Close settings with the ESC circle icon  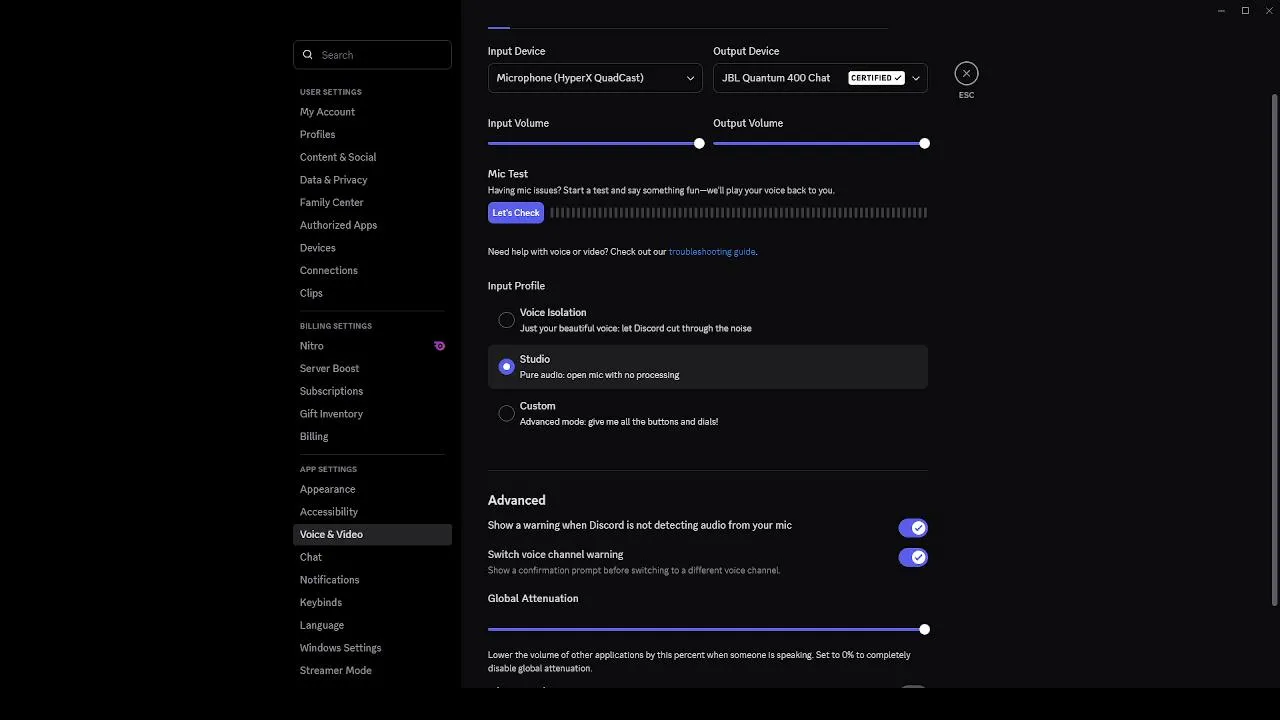point(966,73)
